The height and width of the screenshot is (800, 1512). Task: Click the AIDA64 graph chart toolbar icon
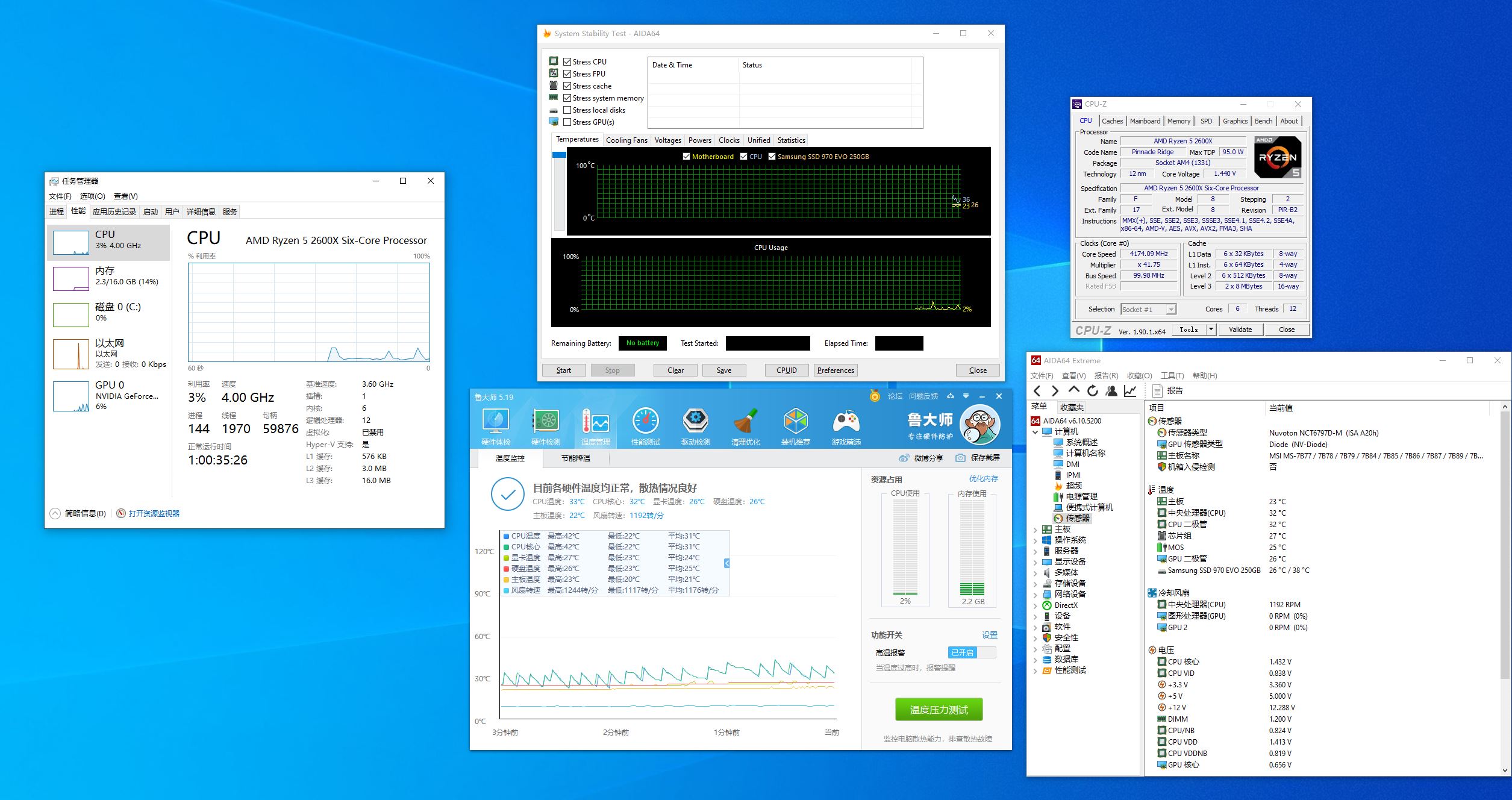1130,391
